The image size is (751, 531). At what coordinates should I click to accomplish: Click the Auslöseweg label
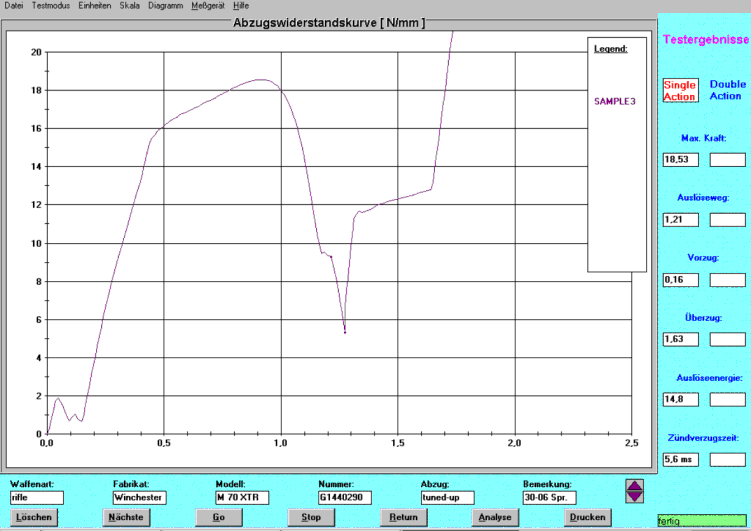pyautogui.click(x=703, y=198)
